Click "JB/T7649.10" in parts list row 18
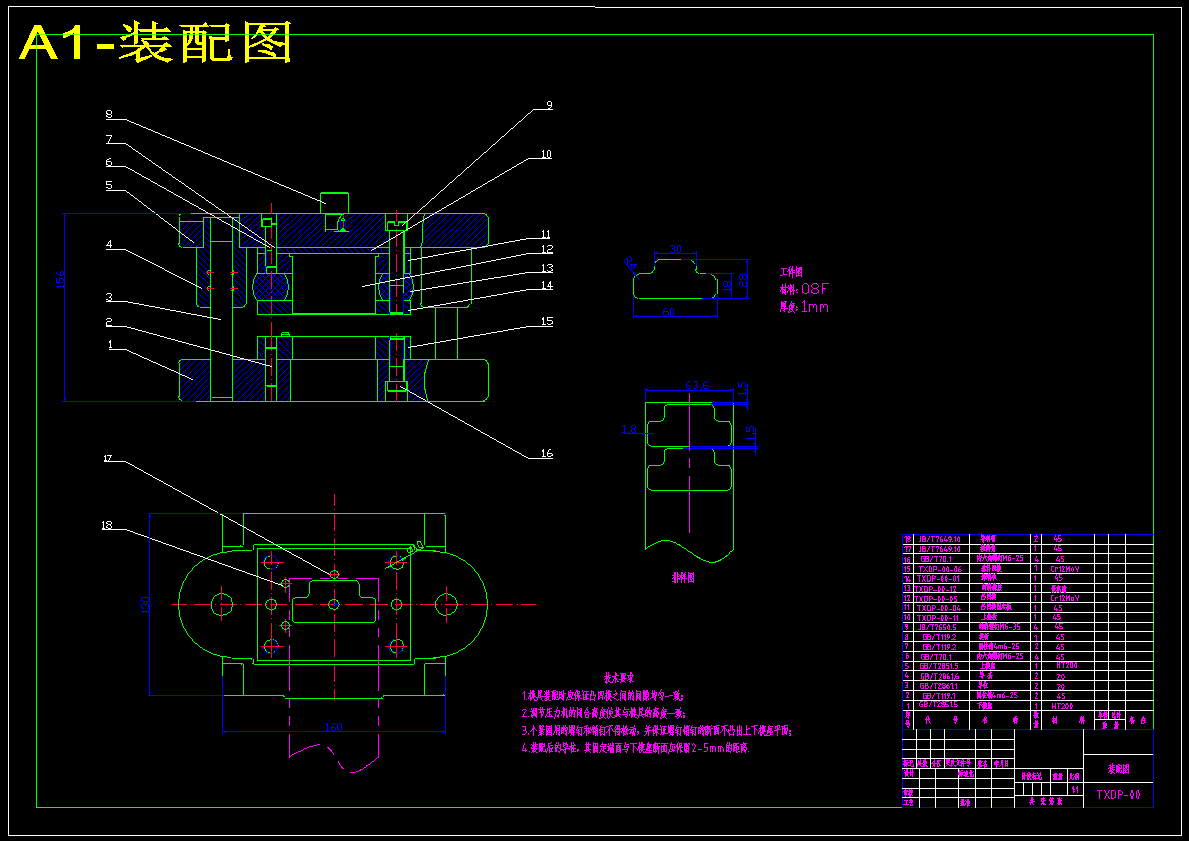1189x841 pixels. coord(940,539)
